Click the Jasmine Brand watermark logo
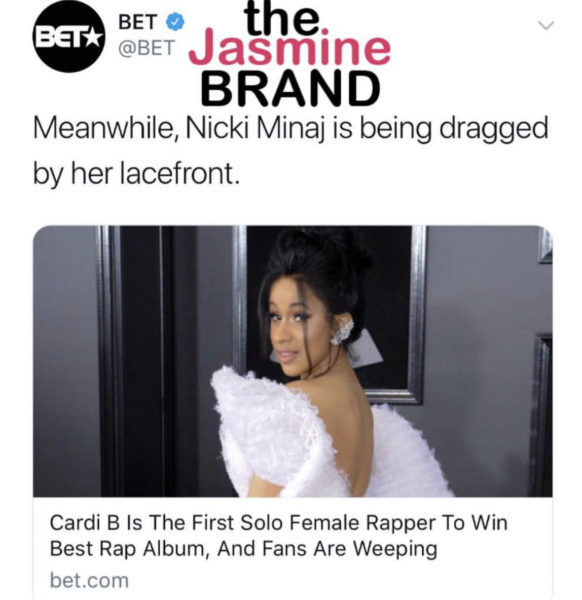582x600 pixels. click(291, 53)
